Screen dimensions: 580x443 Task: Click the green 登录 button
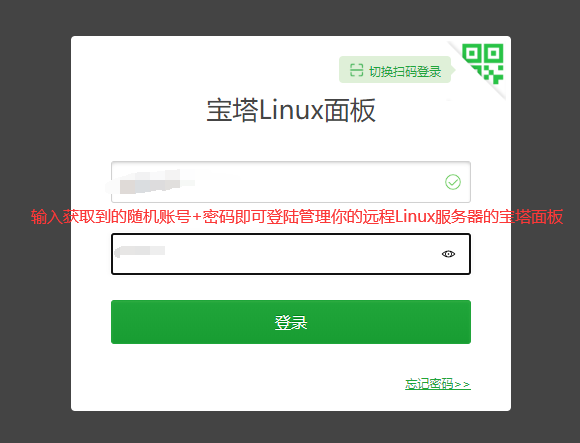point(291,322)
